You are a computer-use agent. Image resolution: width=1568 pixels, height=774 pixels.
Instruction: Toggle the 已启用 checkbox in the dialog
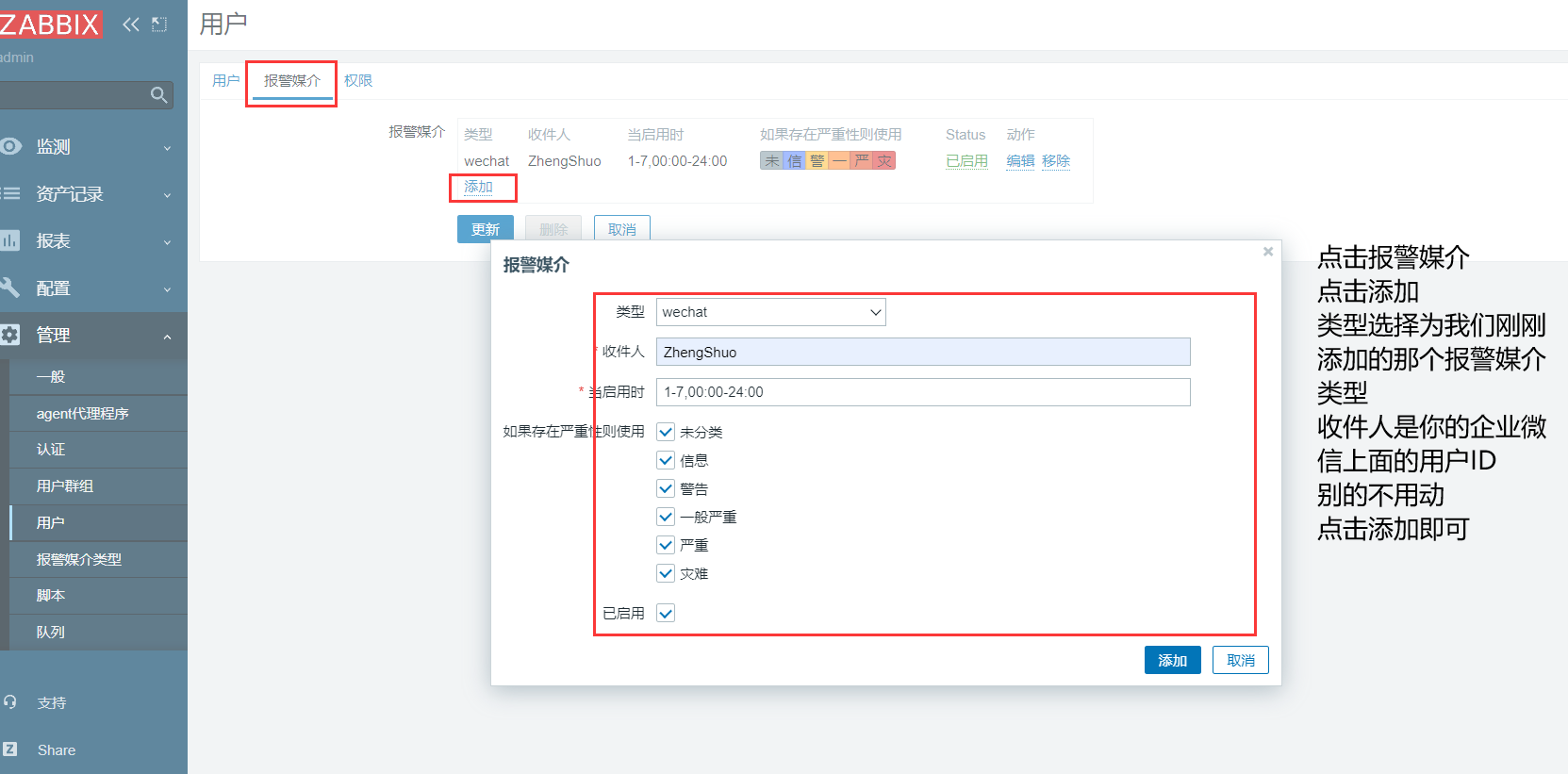tap(666, 613)
